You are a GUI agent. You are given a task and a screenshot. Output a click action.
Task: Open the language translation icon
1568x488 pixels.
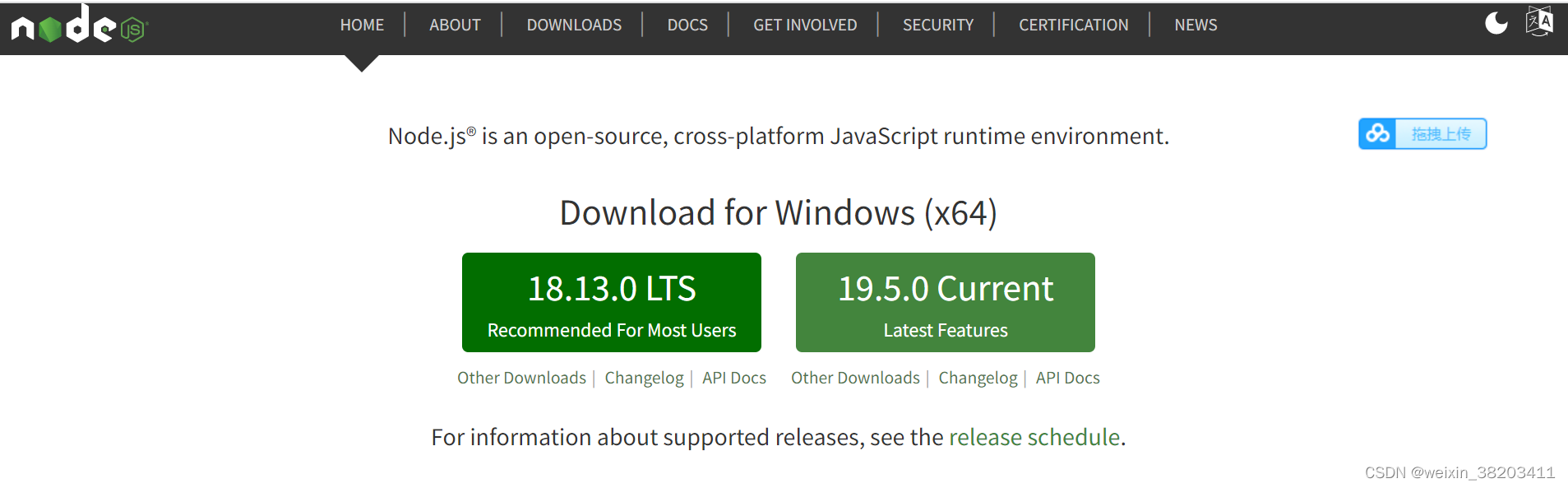(x=1539, y=21)
